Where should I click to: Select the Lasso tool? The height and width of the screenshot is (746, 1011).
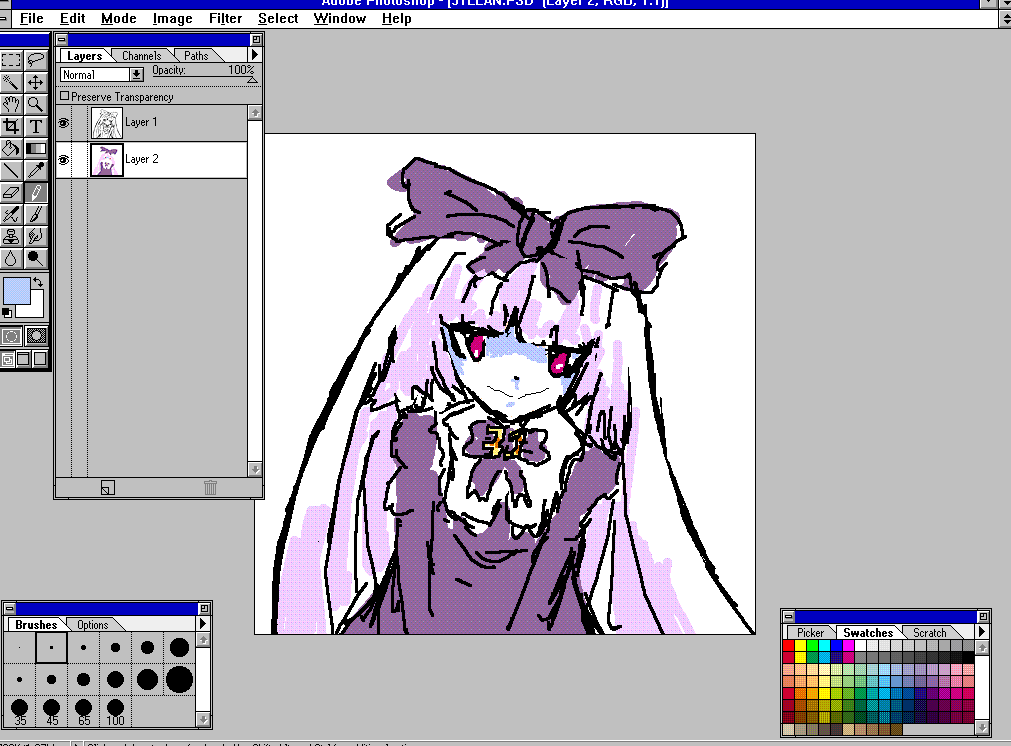[x=35, y=60]
